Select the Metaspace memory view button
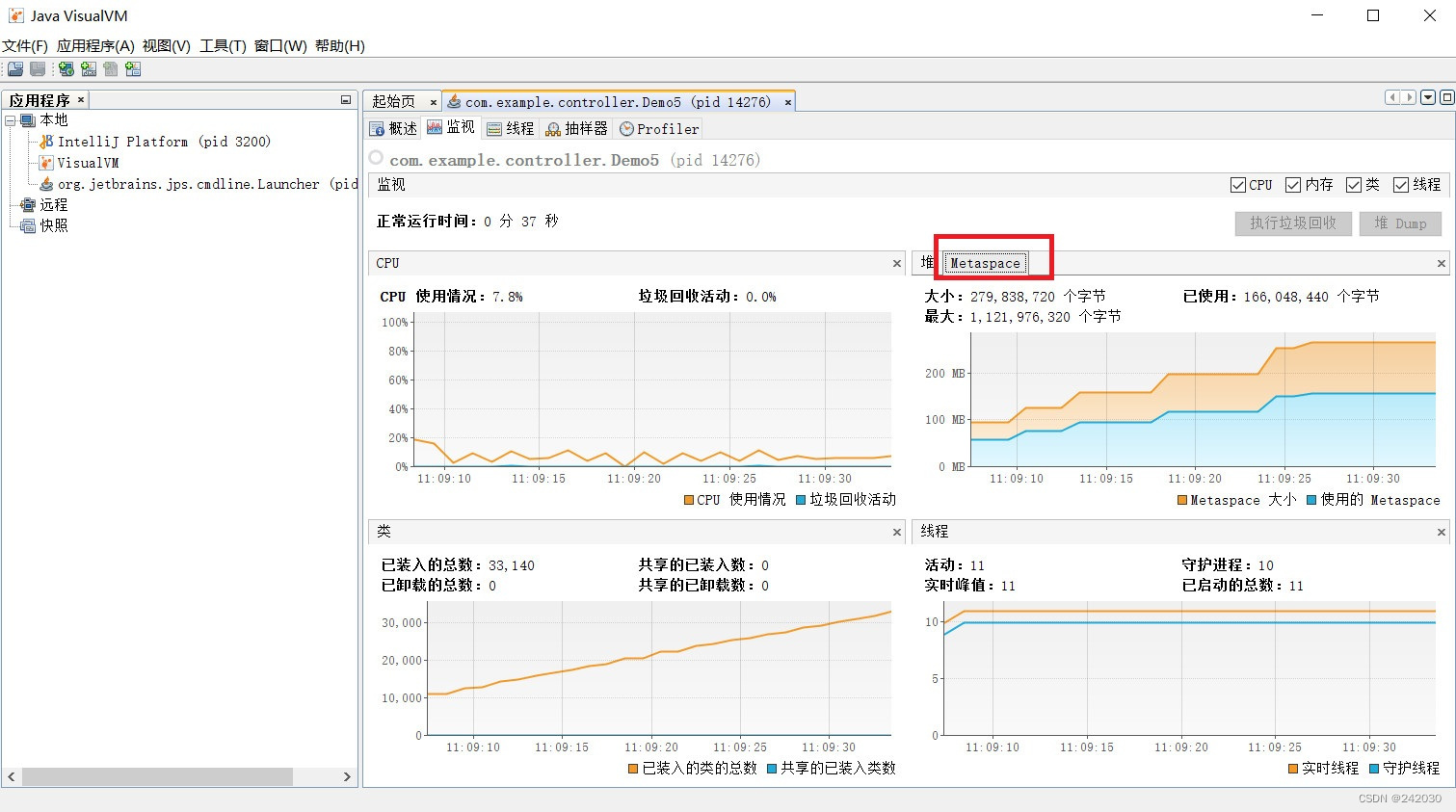 pyautogui.click(x=985, y=263)
